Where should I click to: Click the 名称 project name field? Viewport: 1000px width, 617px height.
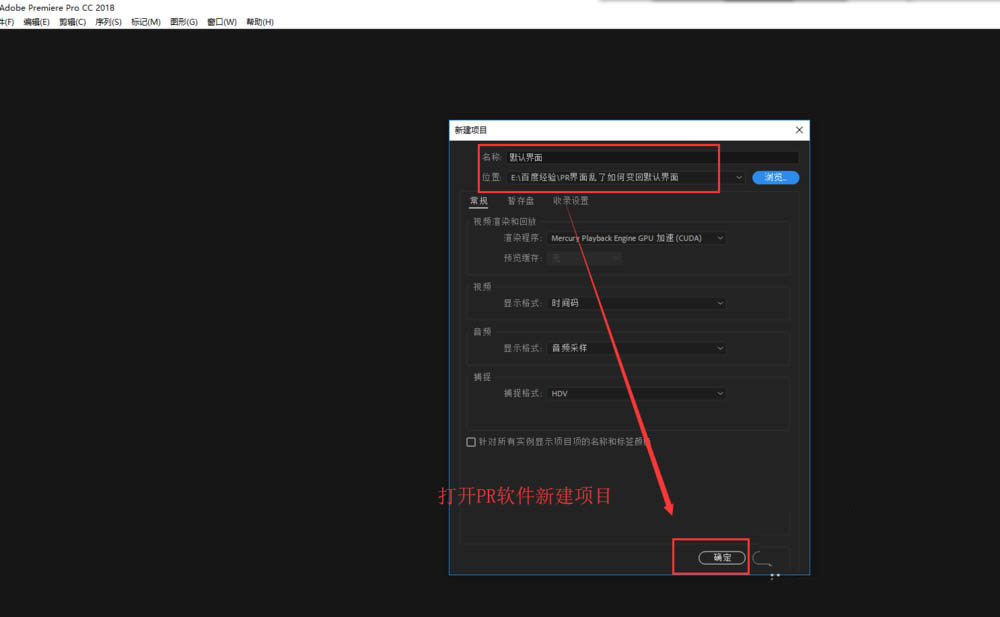point(652,157)
